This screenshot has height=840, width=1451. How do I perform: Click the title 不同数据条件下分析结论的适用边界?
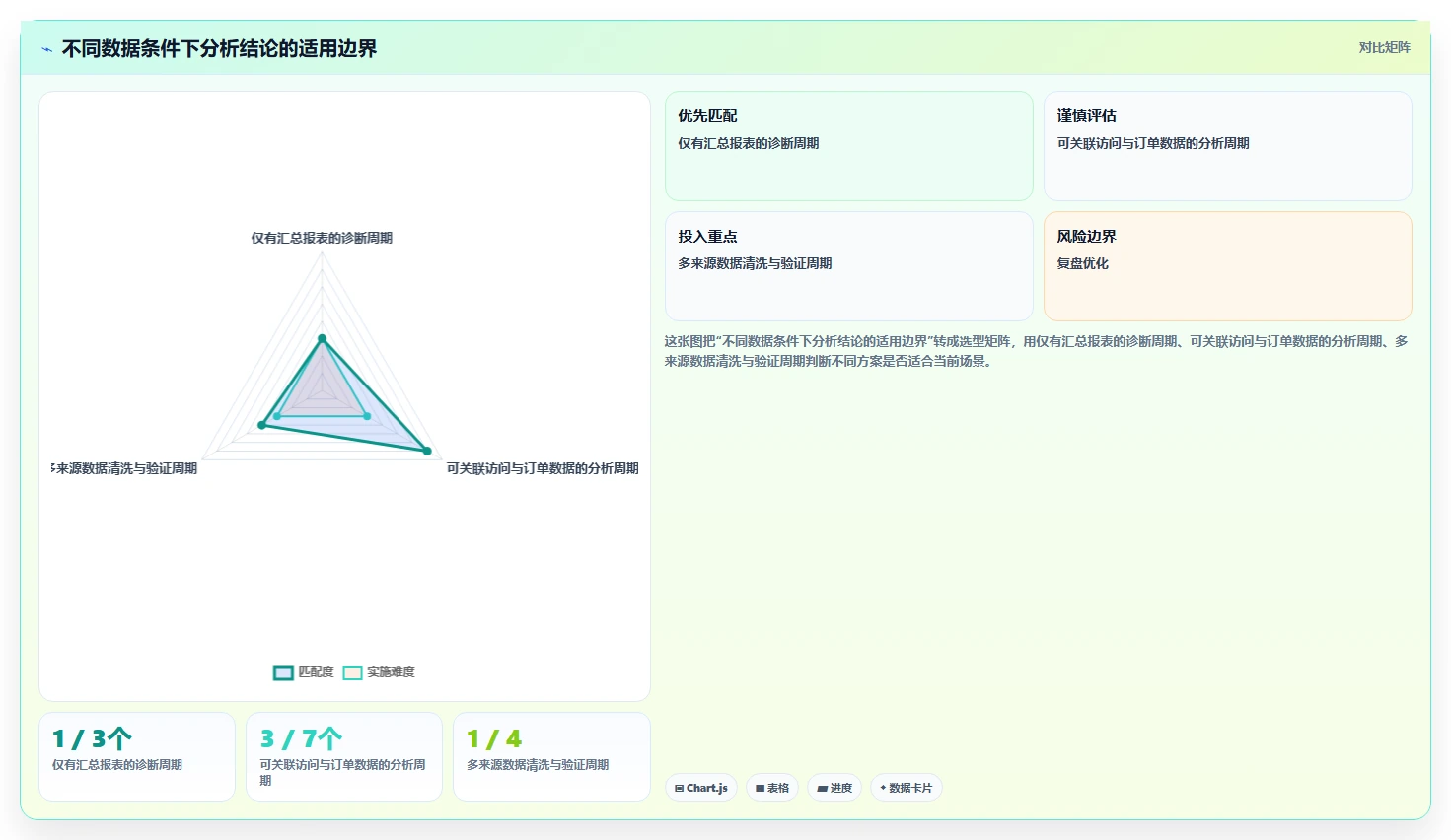(219, 48)
